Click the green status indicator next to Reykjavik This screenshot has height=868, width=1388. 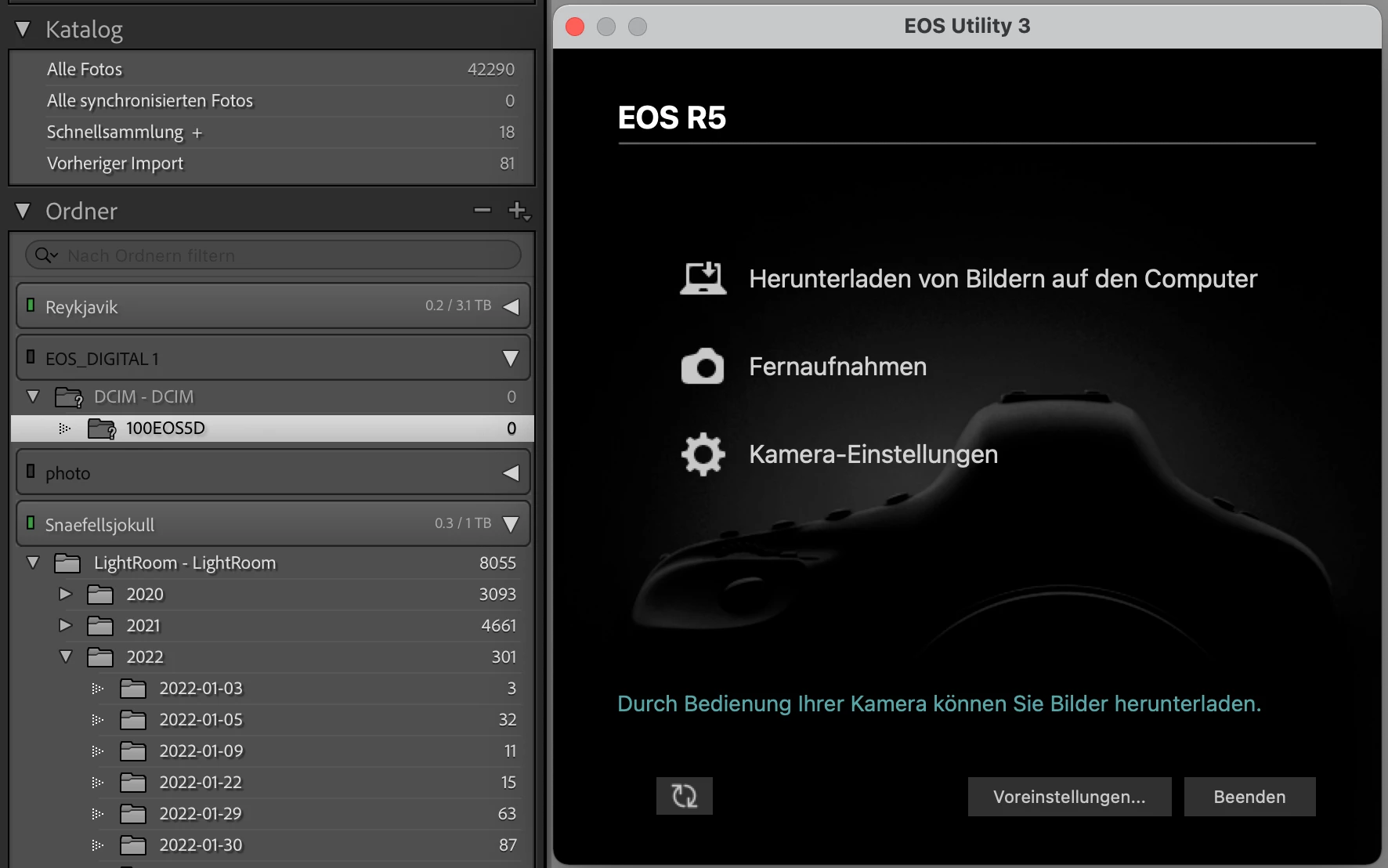[31, 305]
